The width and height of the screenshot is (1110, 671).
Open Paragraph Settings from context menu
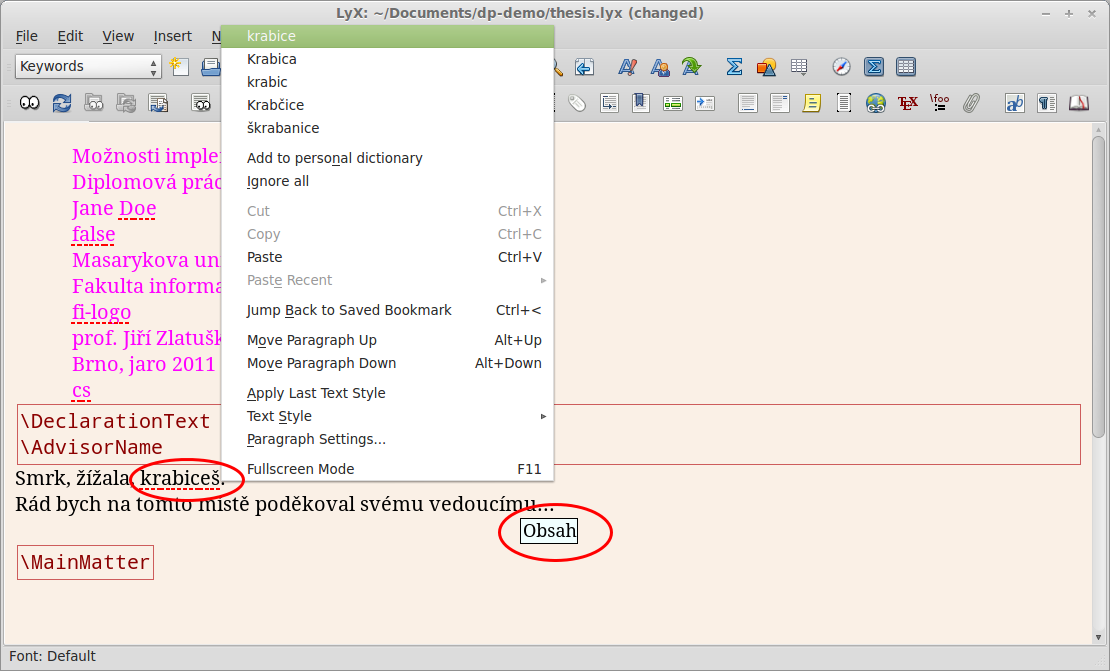click(x=387, y=440)
